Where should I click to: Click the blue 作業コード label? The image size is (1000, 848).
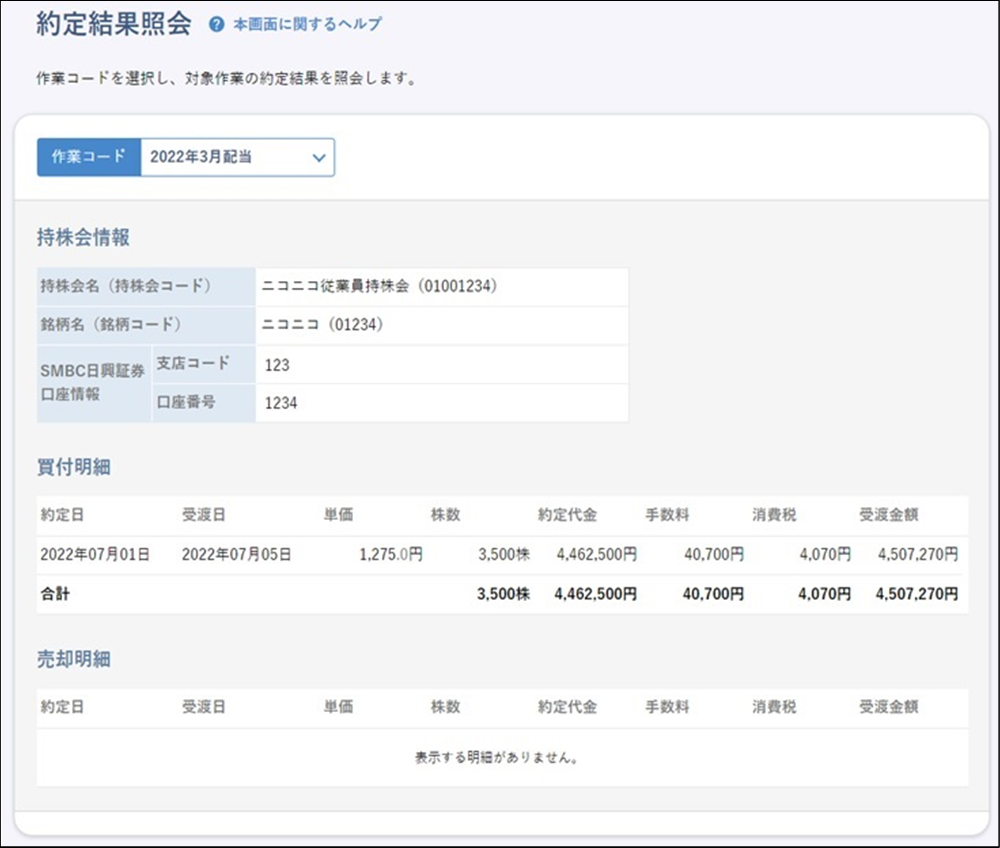[x=89, y=157]
